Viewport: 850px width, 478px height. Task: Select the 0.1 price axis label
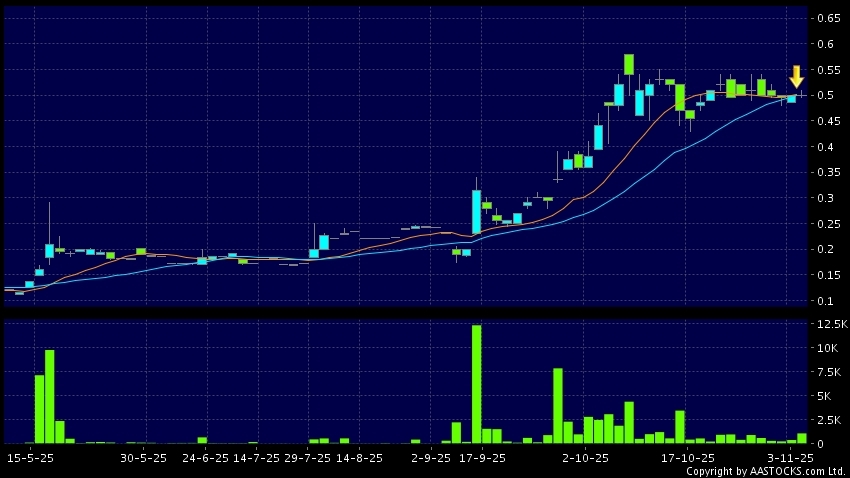point(827,301)
